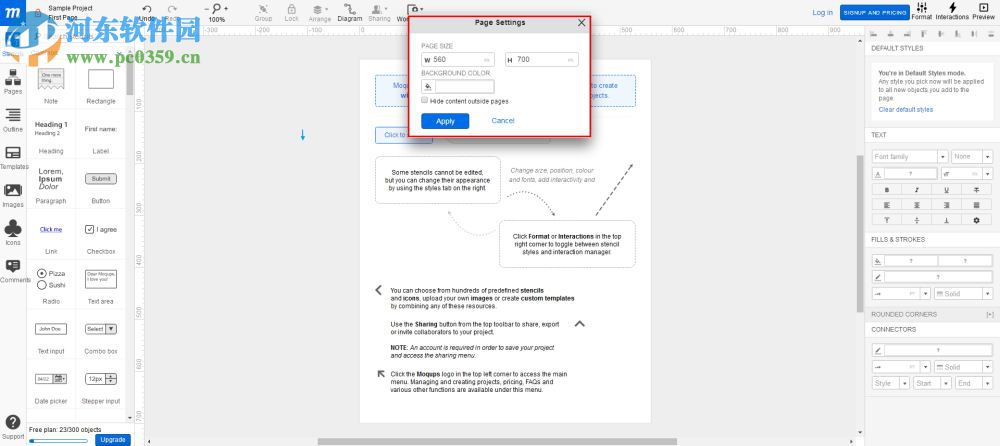Open connector Start dropdown

[x=932, y=383]
